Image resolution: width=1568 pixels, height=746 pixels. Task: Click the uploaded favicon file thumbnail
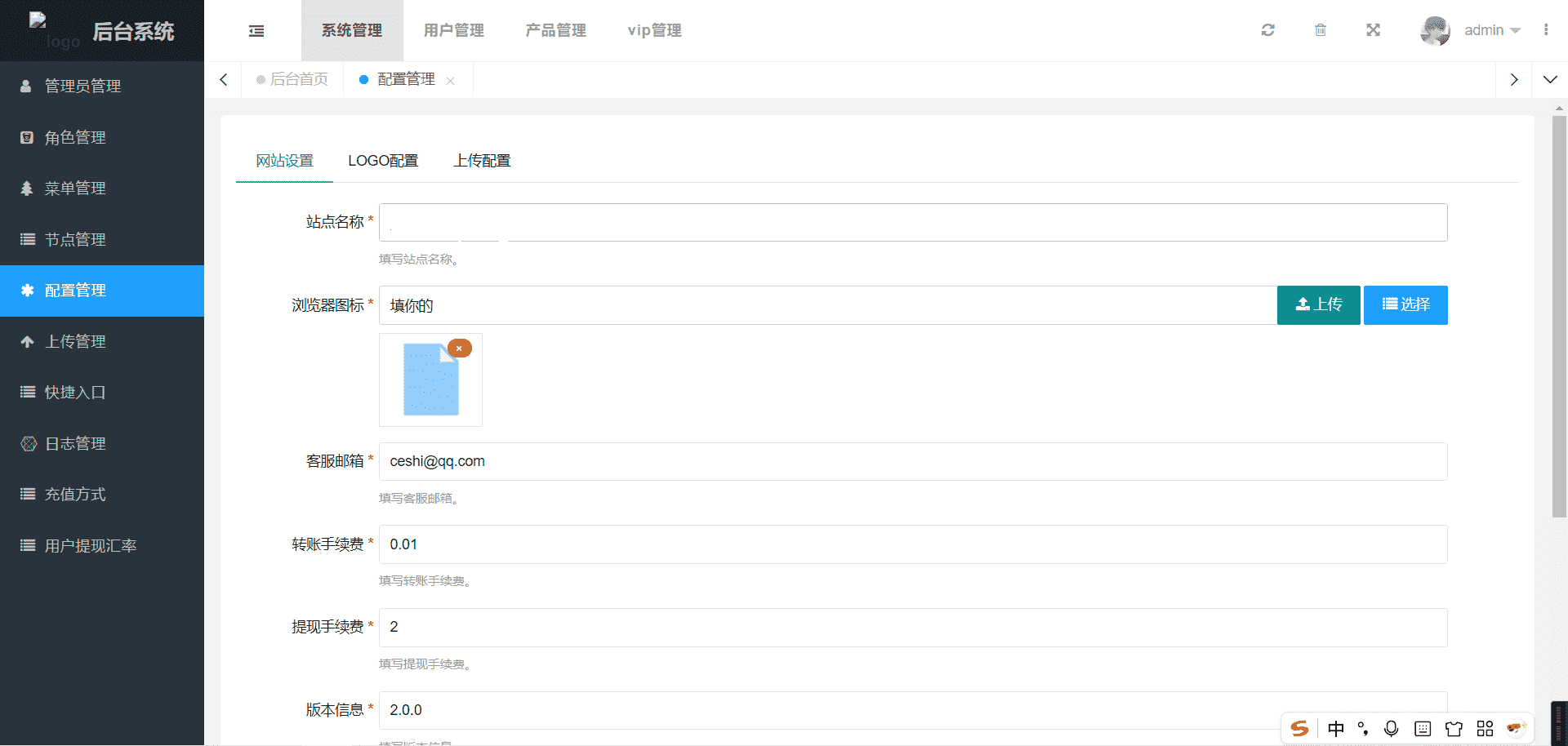click(430, 380)
